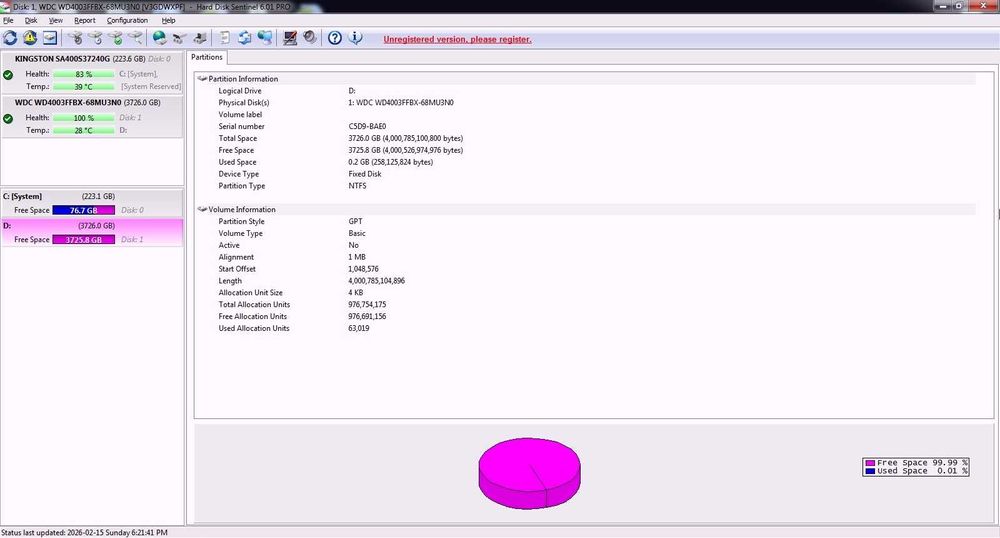
Task: Click the blue Used Space legend swatch
Action: coord(870,471)
